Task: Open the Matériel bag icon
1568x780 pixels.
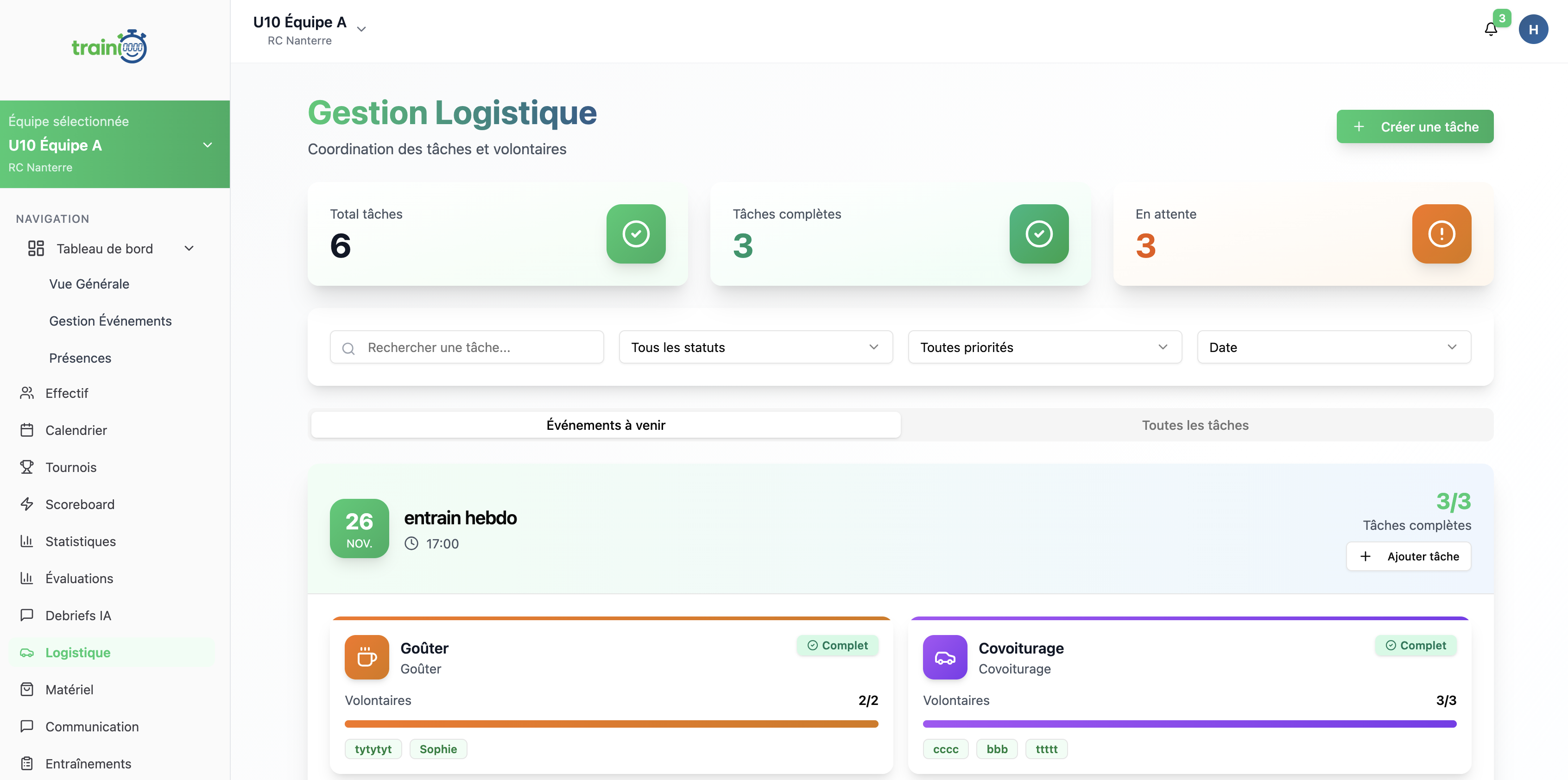Action: [27, 689]
